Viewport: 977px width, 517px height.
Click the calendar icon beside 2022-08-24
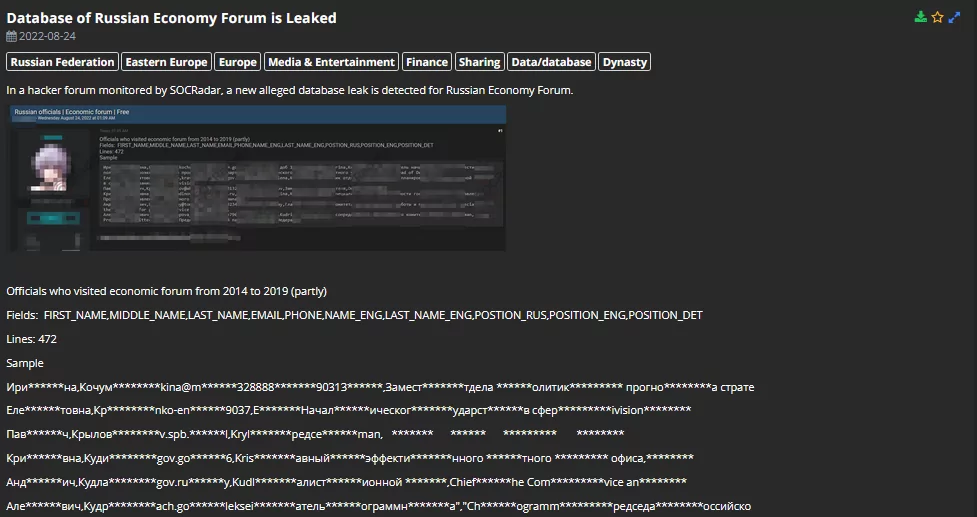[x=11, y=36]
